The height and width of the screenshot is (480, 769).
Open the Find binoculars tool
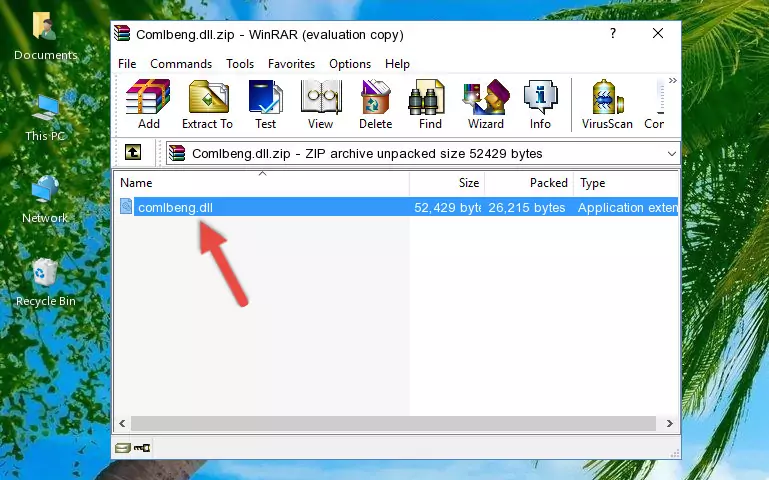coord(430,104)
